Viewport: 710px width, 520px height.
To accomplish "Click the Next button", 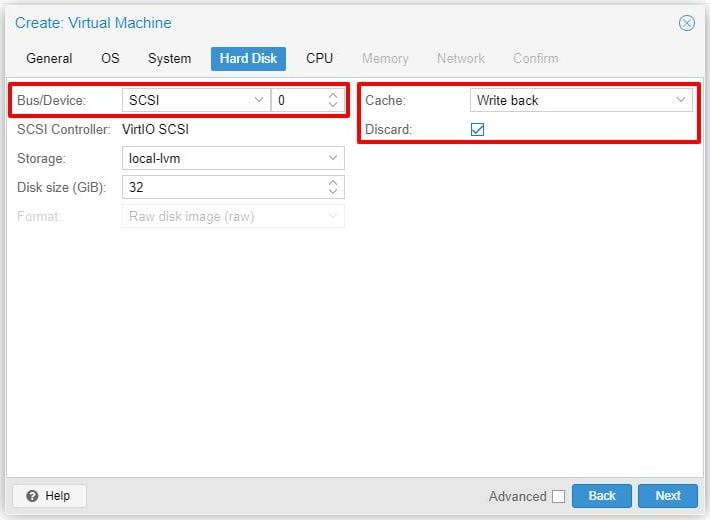I will [x=667, y=496].
